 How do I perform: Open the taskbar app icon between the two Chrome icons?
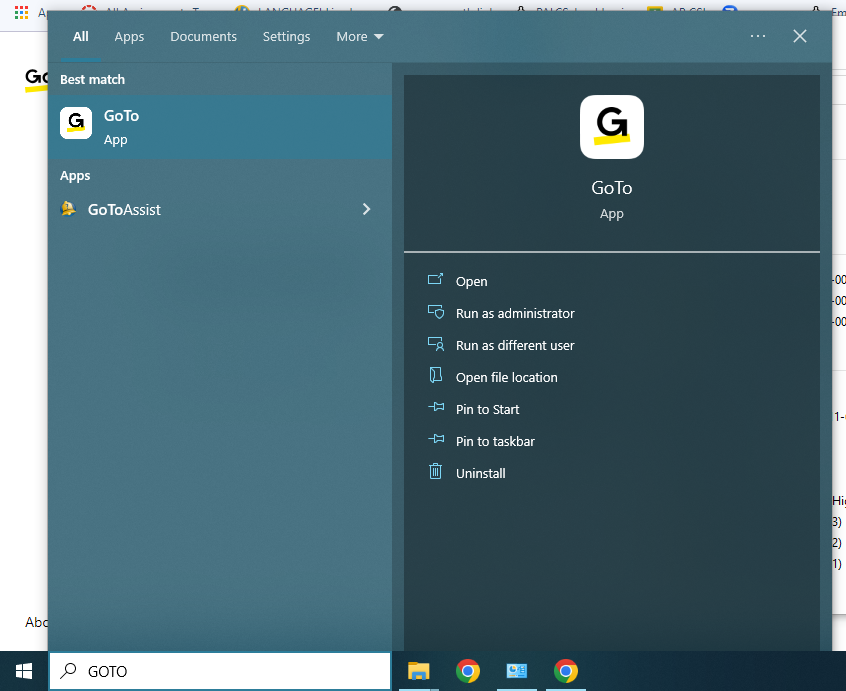[516, 671]
